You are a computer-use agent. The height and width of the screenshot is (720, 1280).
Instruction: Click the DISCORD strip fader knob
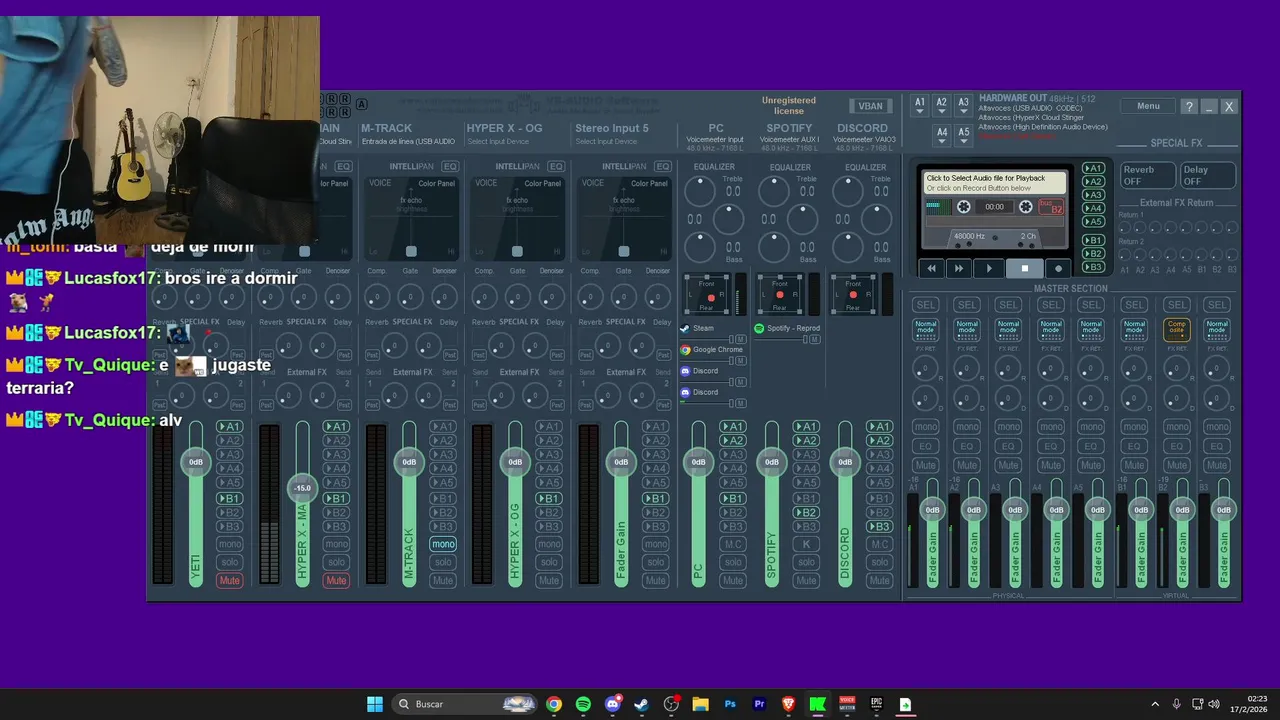tap(845, 462)
